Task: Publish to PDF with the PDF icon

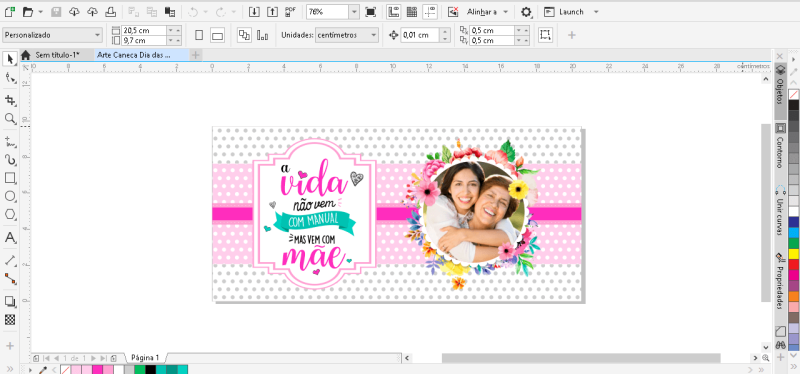Action: [x=290, y=11]
